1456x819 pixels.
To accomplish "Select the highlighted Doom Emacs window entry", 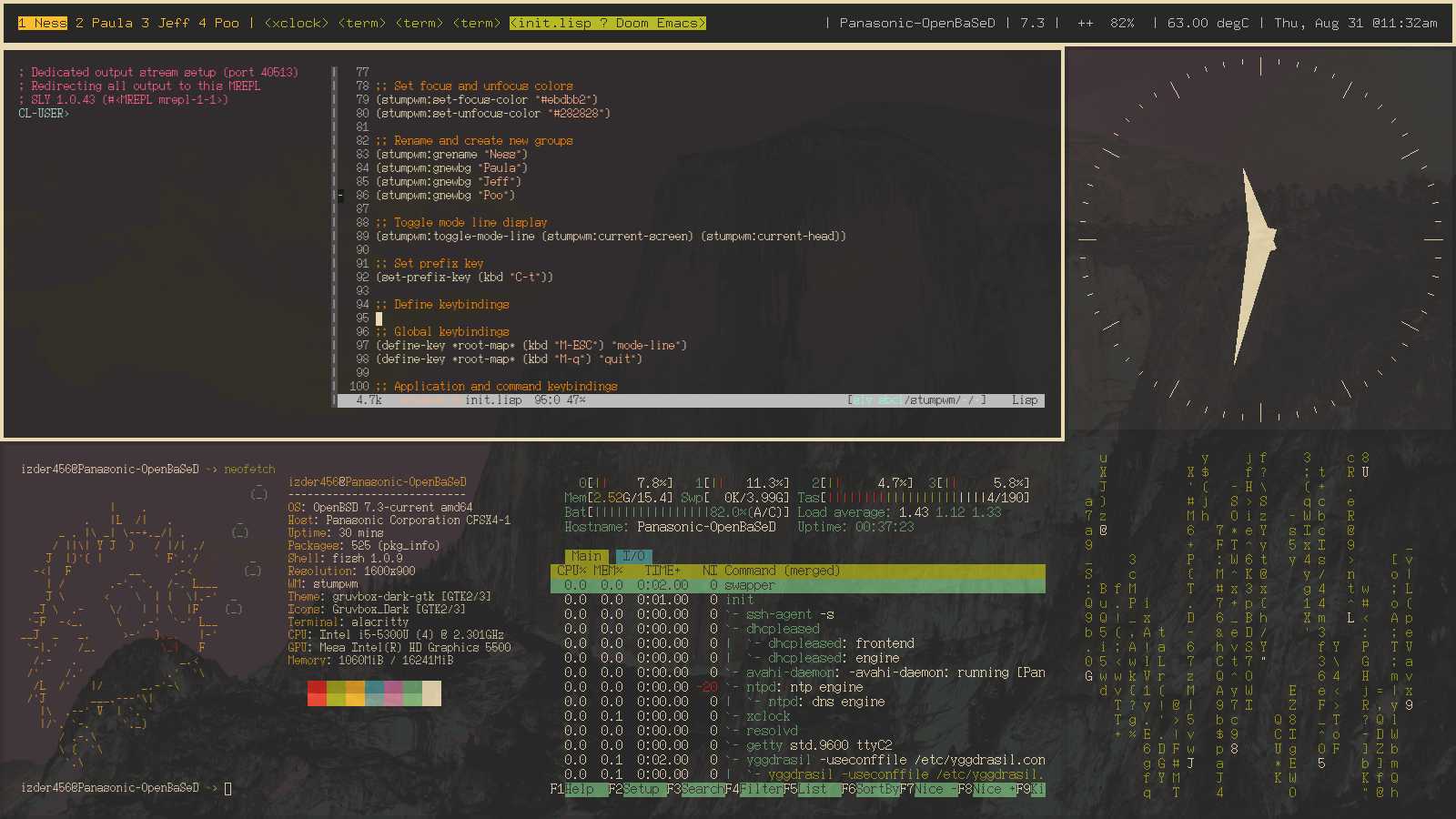I will click(x=607, y=23).
